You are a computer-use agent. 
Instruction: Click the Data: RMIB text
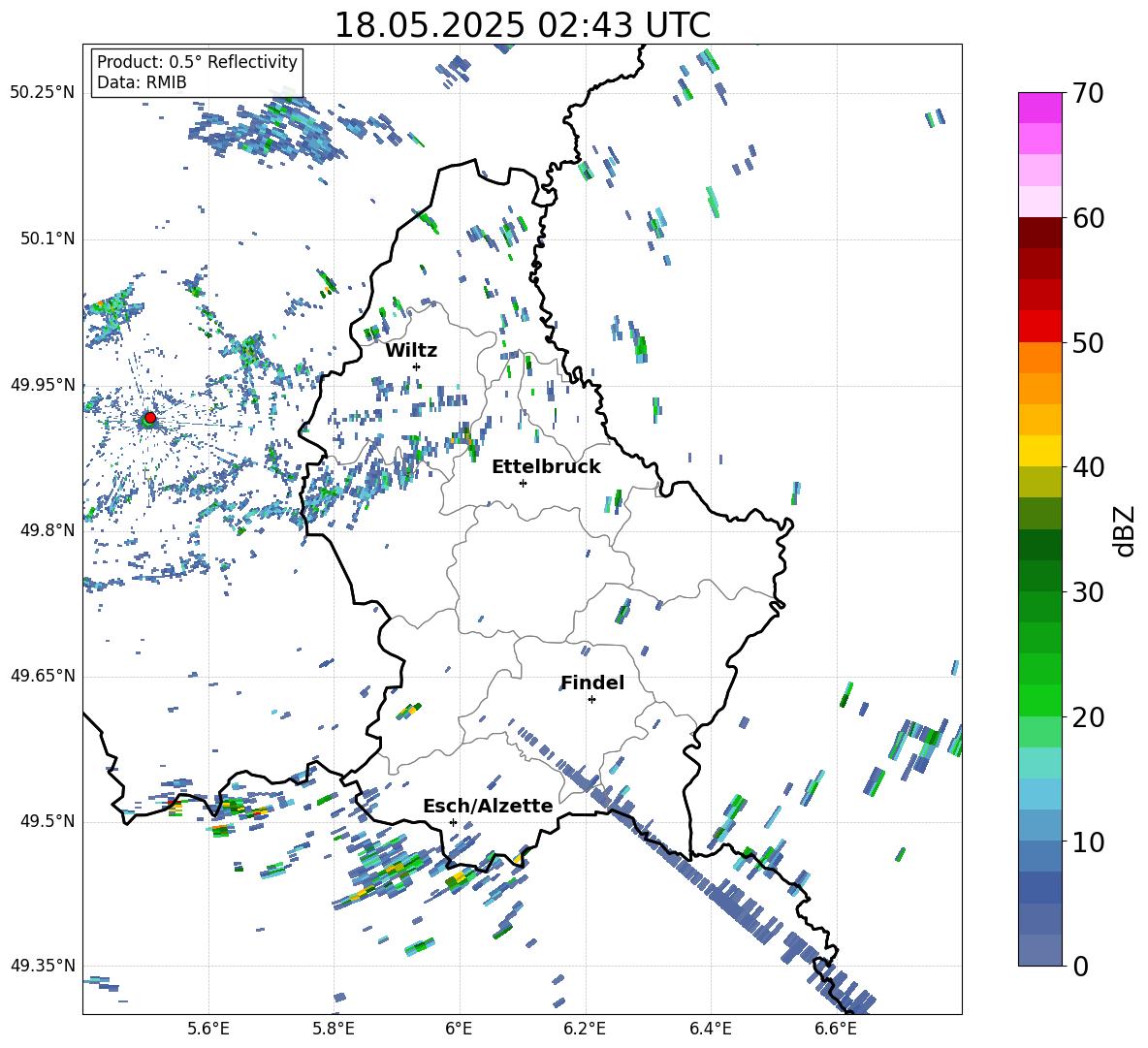pyautogui.click(x=142, y=82)
